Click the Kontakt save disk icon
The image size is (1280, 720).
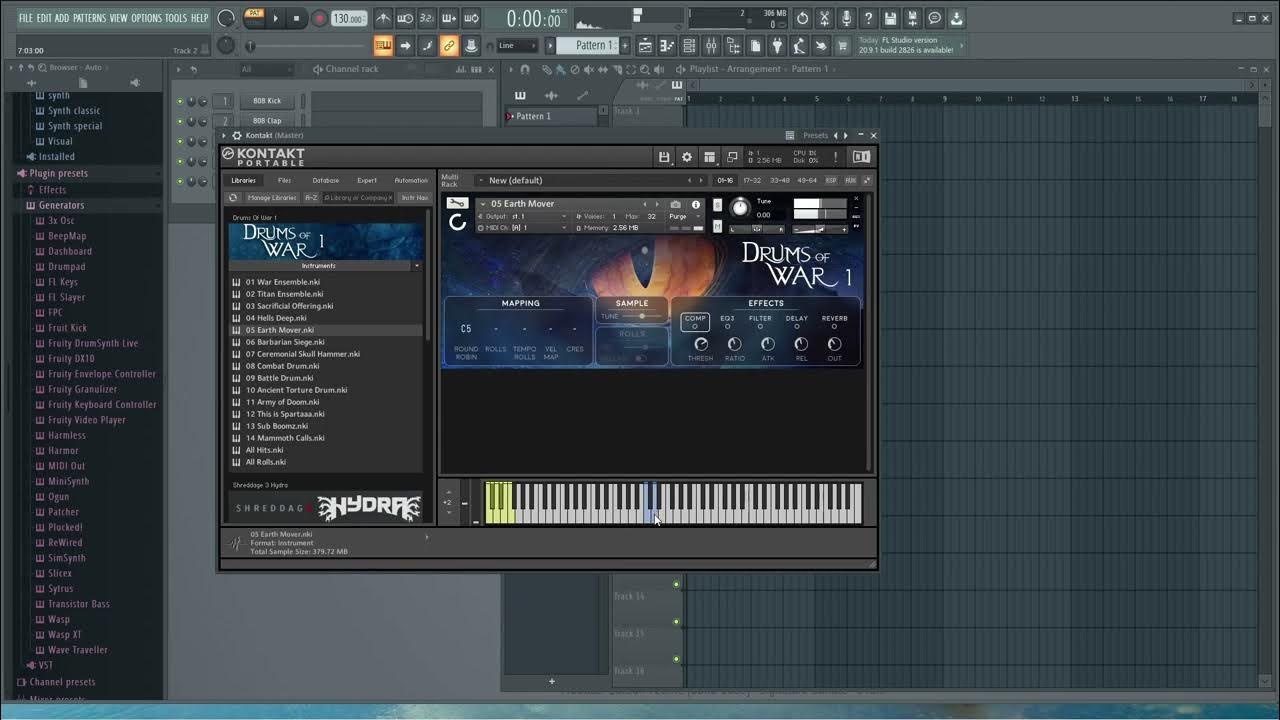(x=664, y=157)
